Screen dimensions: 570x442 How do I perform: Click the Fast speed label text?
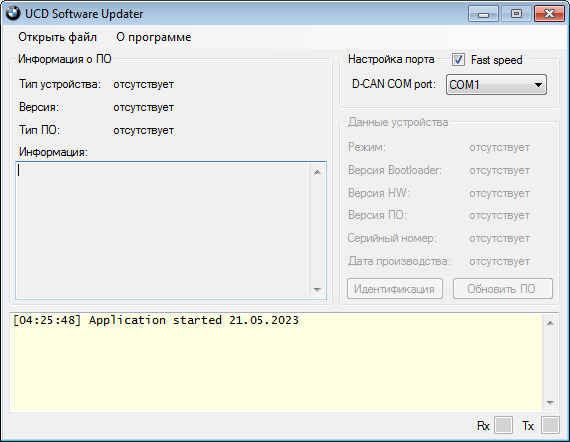coord(497,60)
